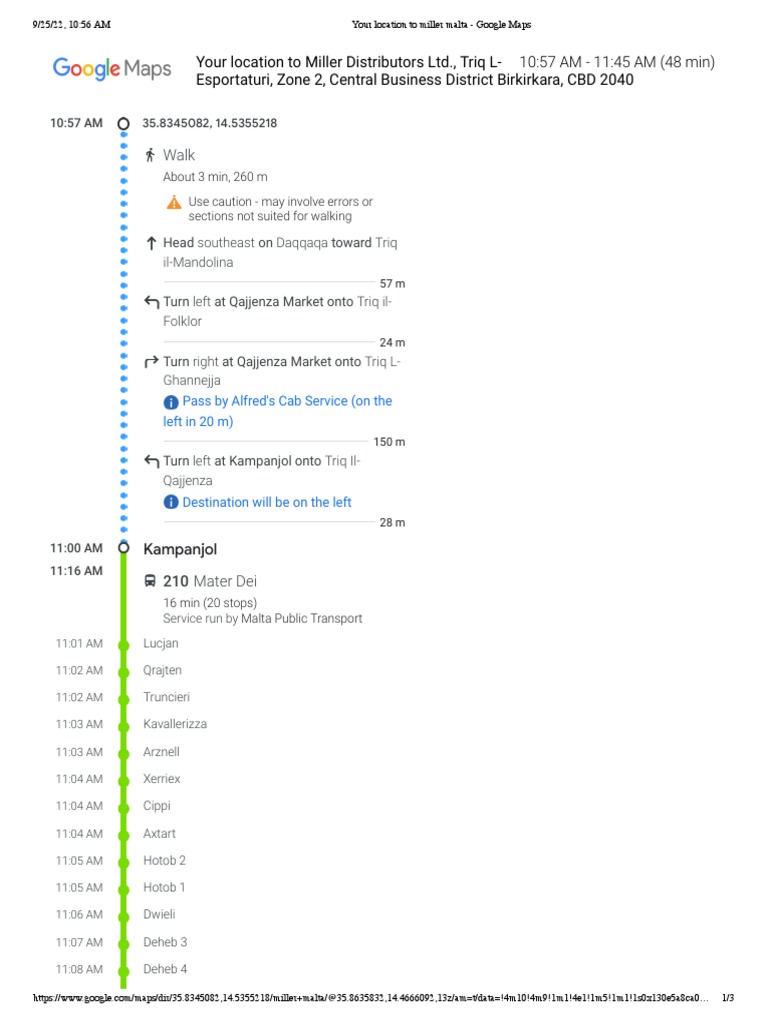
Task: Click info icon beside Destination on left
Action: click(171, 503)
